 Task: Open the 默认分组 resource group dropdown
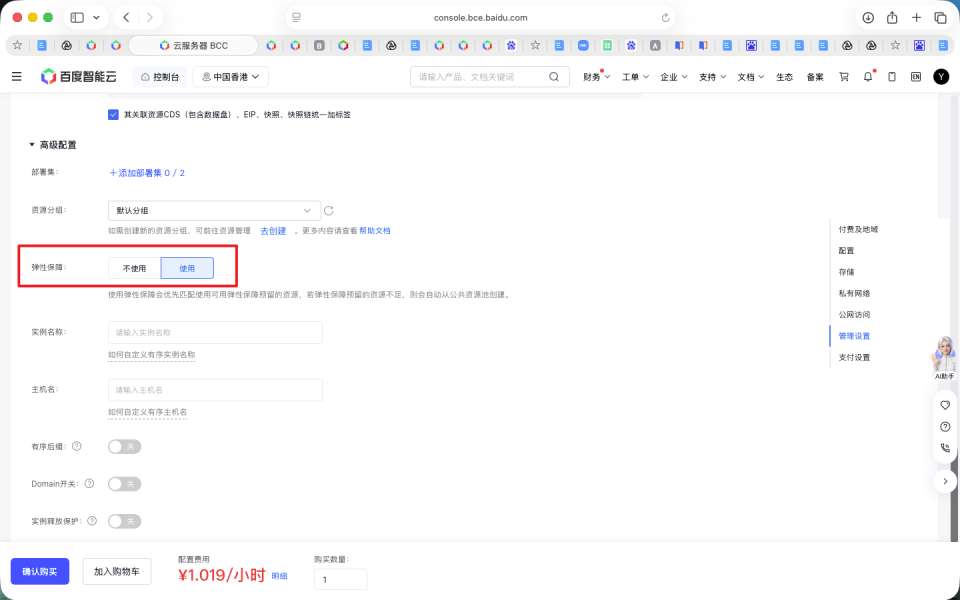click(214, 211)
